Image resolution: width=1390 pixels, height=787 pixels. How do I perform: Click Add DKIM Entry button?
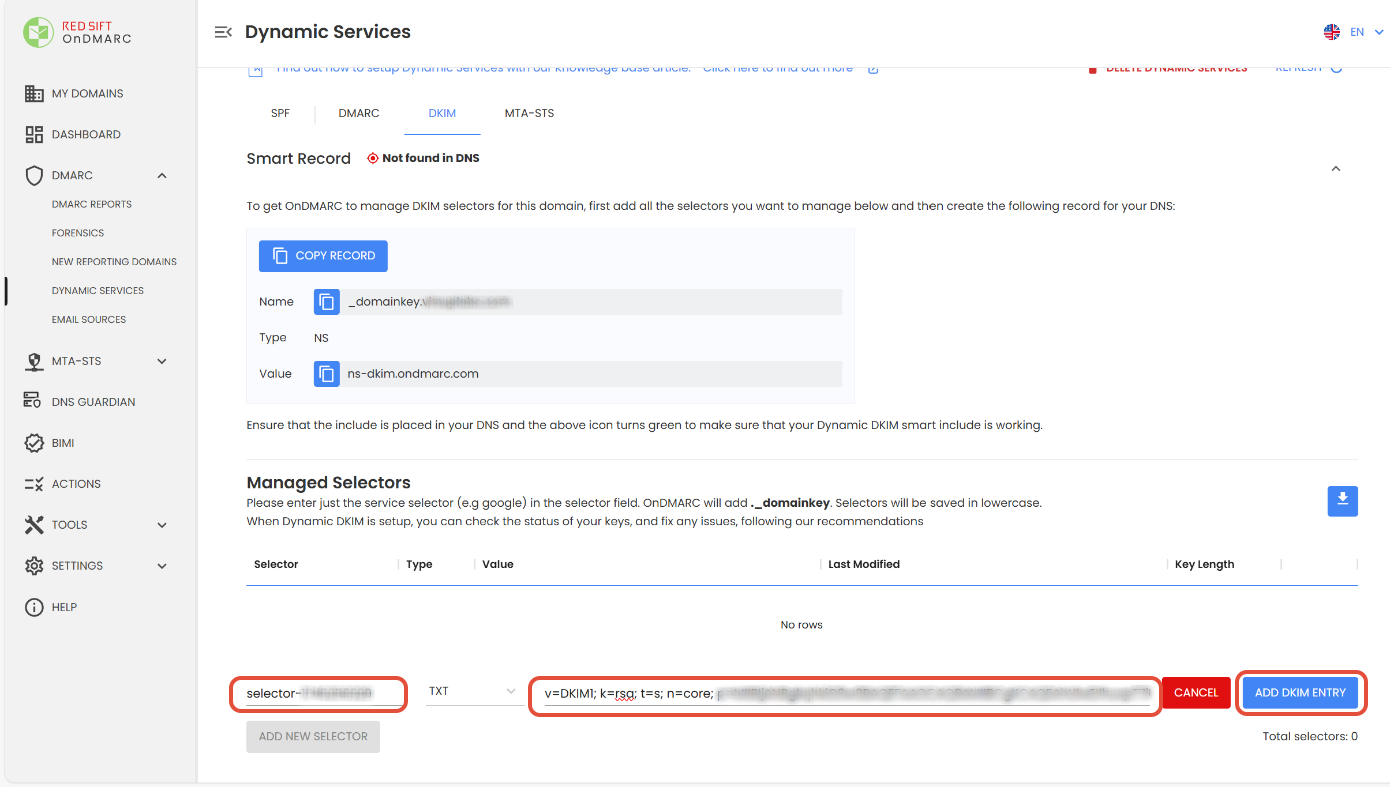tap(1300, 693)
